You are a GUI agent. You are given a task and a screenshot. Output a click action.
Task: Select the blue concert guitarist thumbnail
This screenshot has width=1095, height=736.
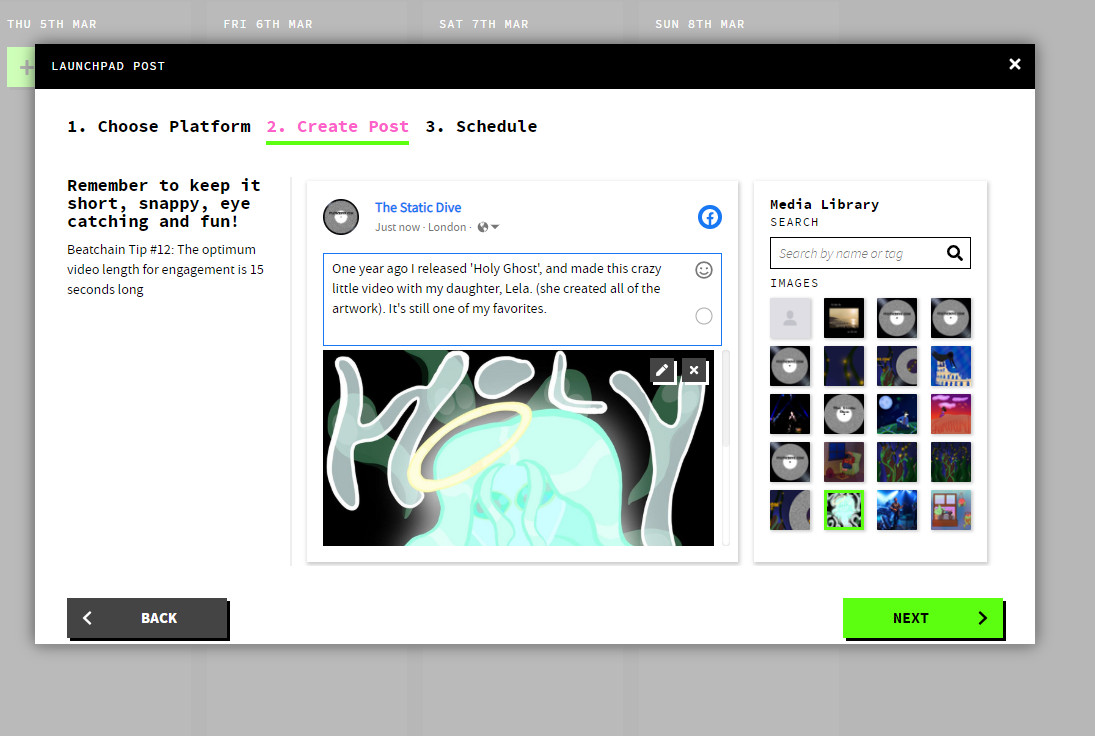(897, 510)
